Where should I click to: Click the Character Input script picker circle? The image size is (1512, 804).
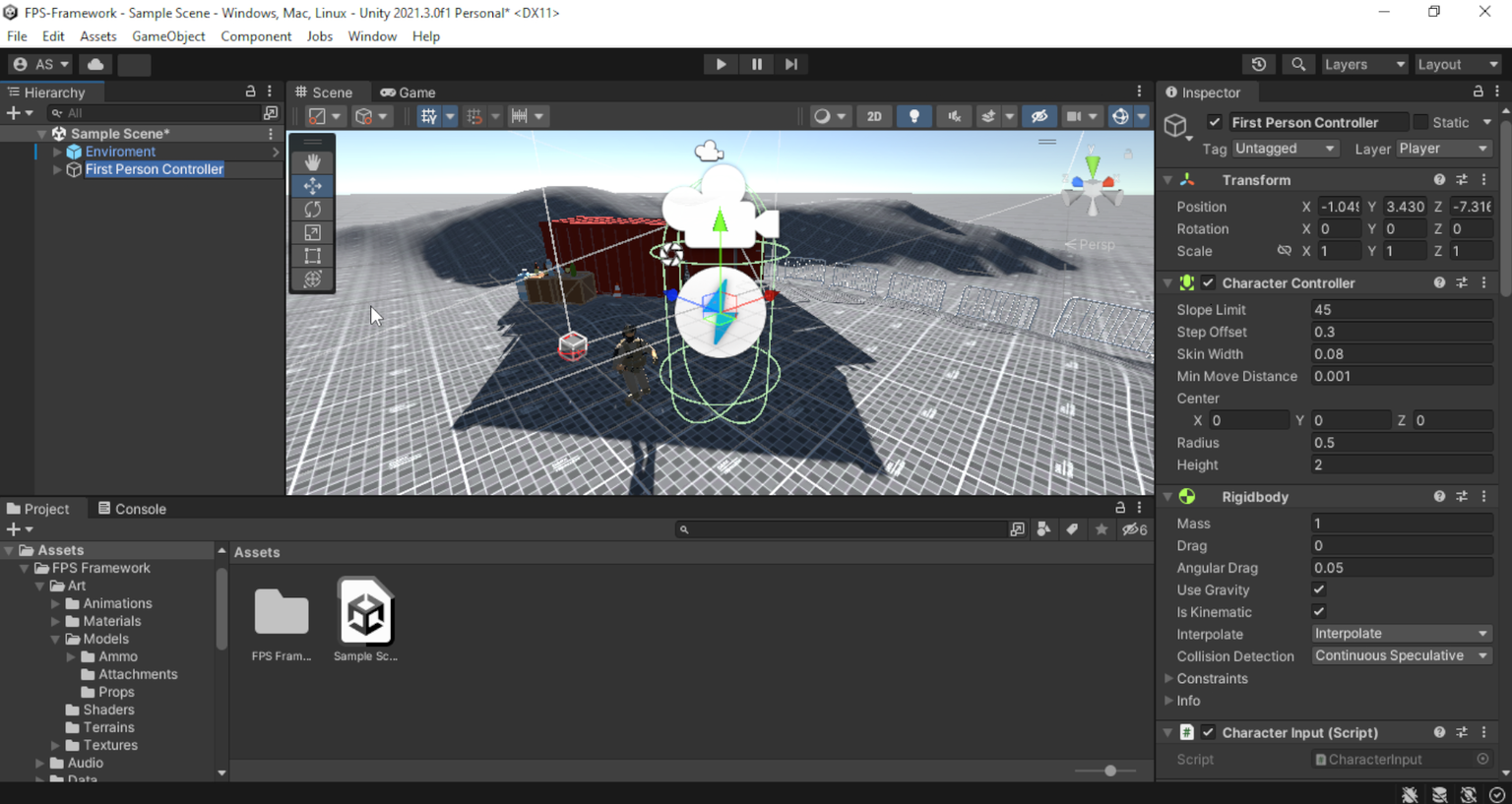click(1482, 759)
